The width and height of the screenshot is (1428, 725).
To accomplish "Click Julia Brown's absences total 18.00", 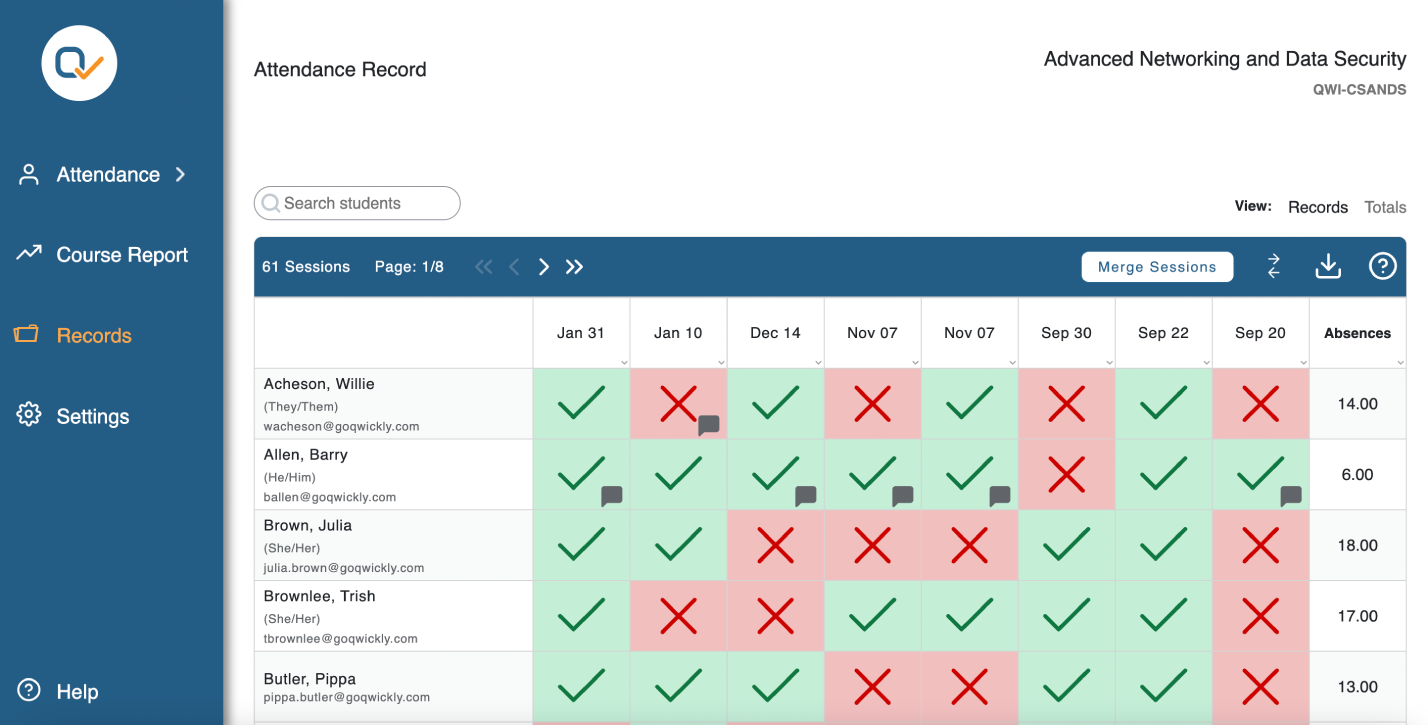I will [x=1357, y=545].
